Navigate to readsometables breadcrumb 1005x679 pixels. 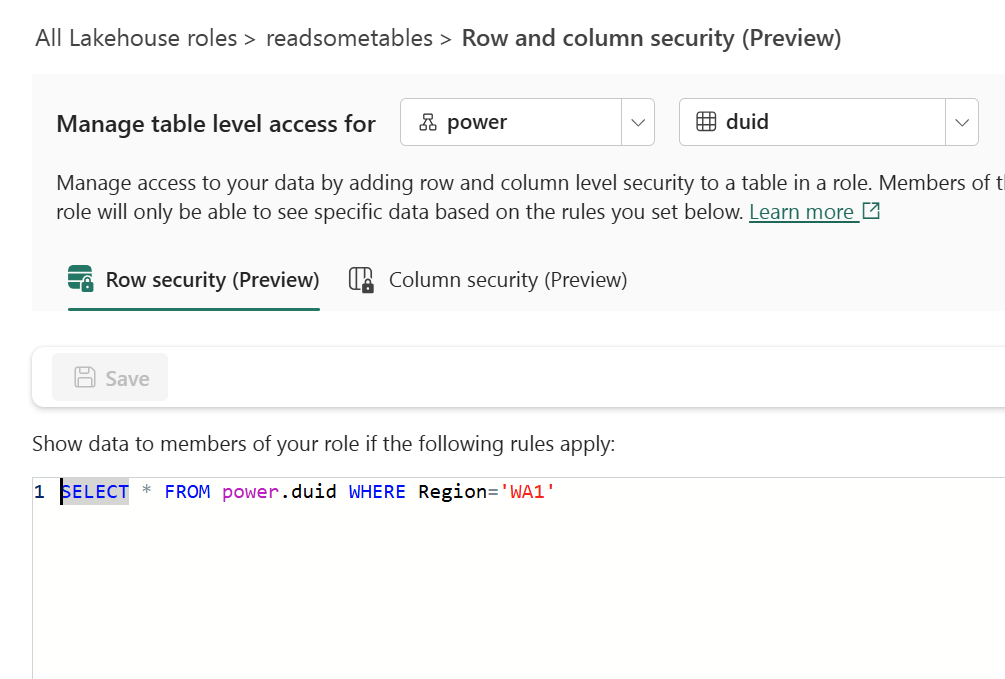point(349,39)
